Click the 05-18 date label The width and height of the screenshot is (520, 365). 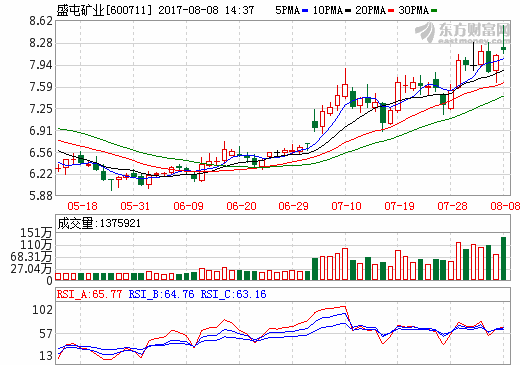click(x=82, y=206)
